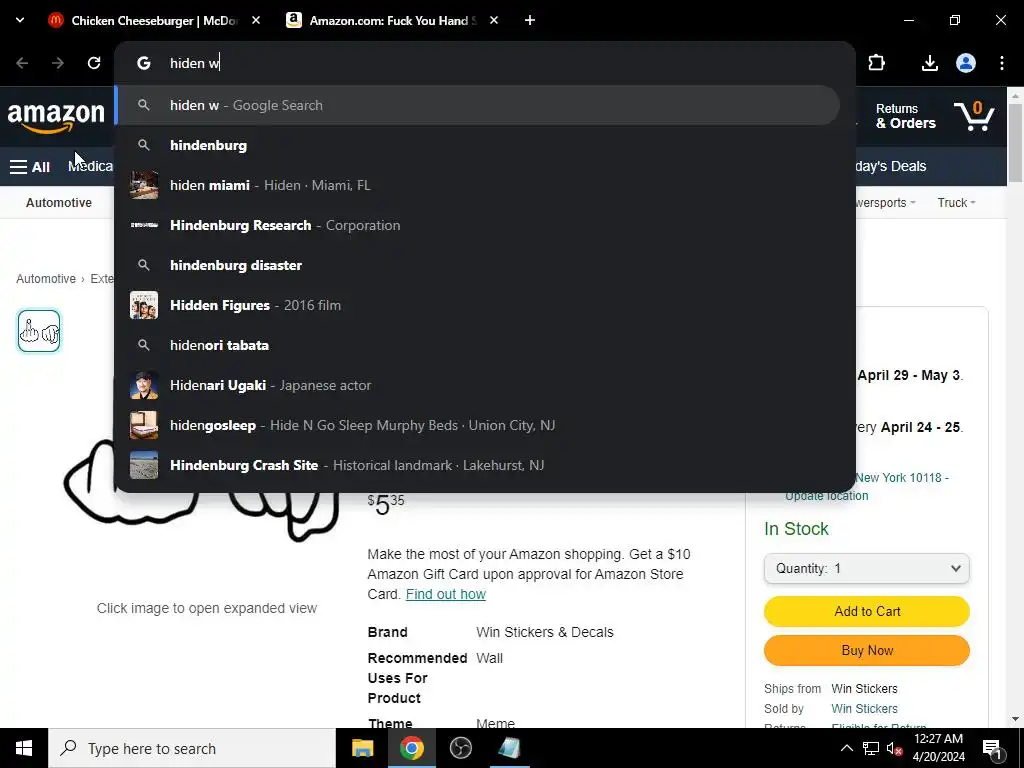Screen dimensions: 1024x768
Task: Open the 'Win Stickers' sold by link
Action: tap(864, 709)
